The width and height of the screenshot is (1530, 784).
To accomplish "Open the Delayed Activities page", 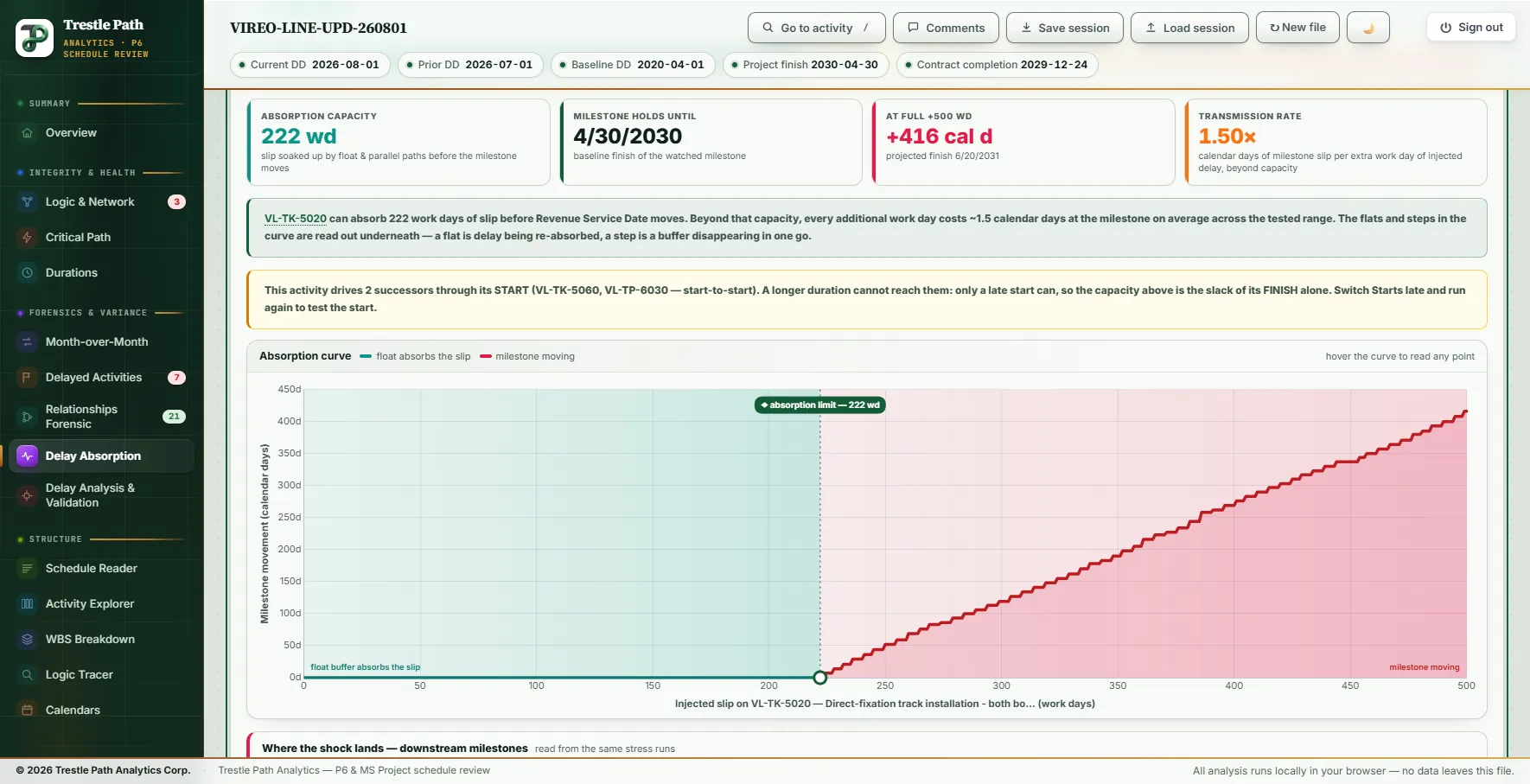I will (102, 378).
